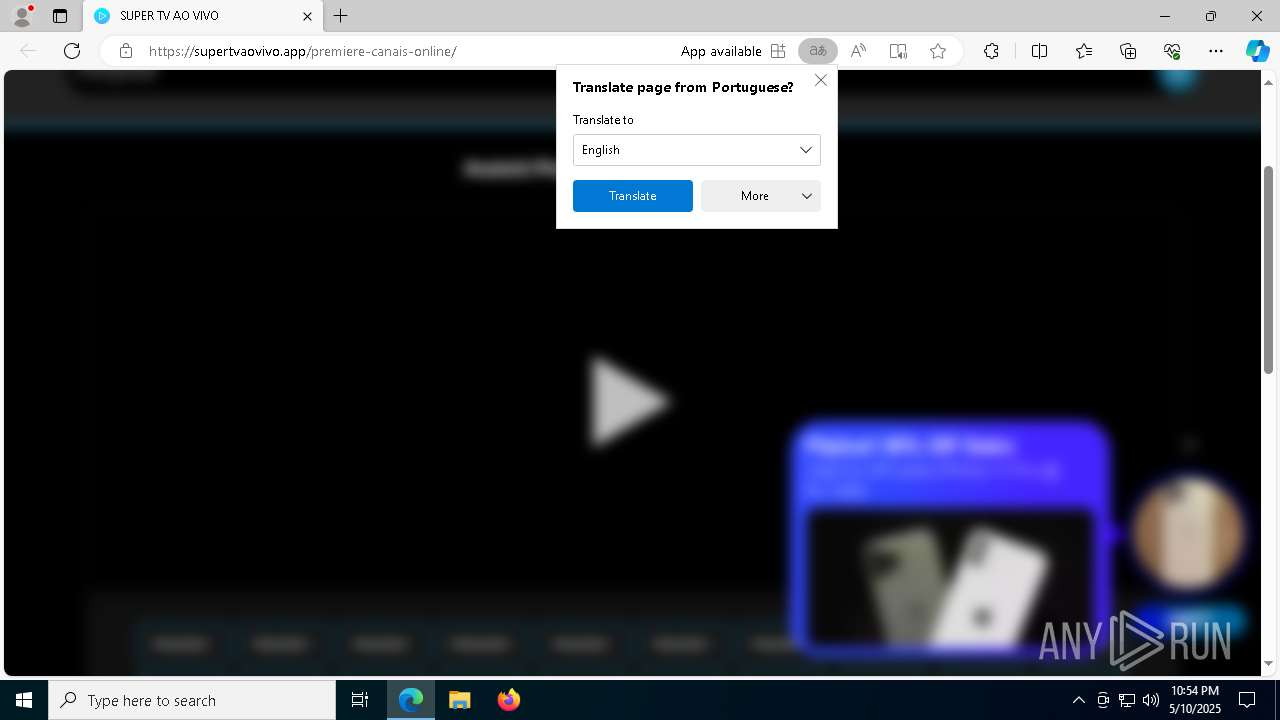This screenshot has width=1280, height=720.
Task: Click the address bar URL
Action: coord(302,51)
